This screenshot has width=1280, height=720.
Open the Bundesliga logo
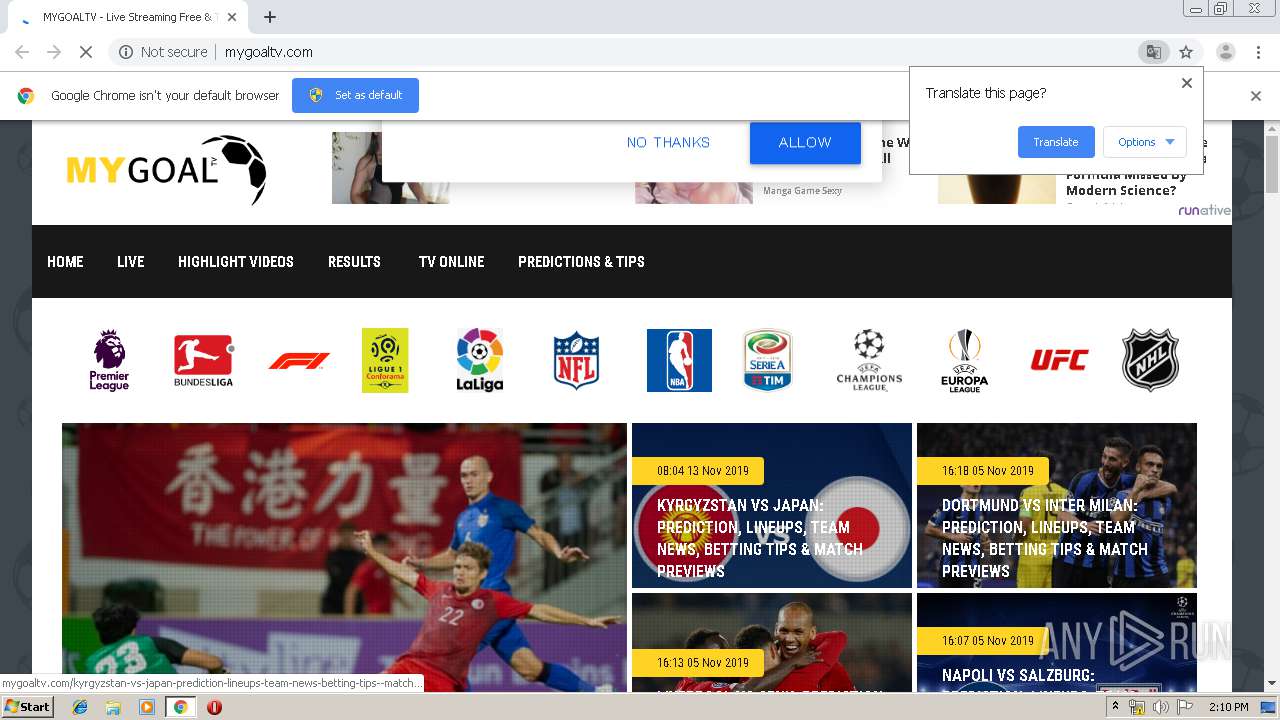coord(203,360)
